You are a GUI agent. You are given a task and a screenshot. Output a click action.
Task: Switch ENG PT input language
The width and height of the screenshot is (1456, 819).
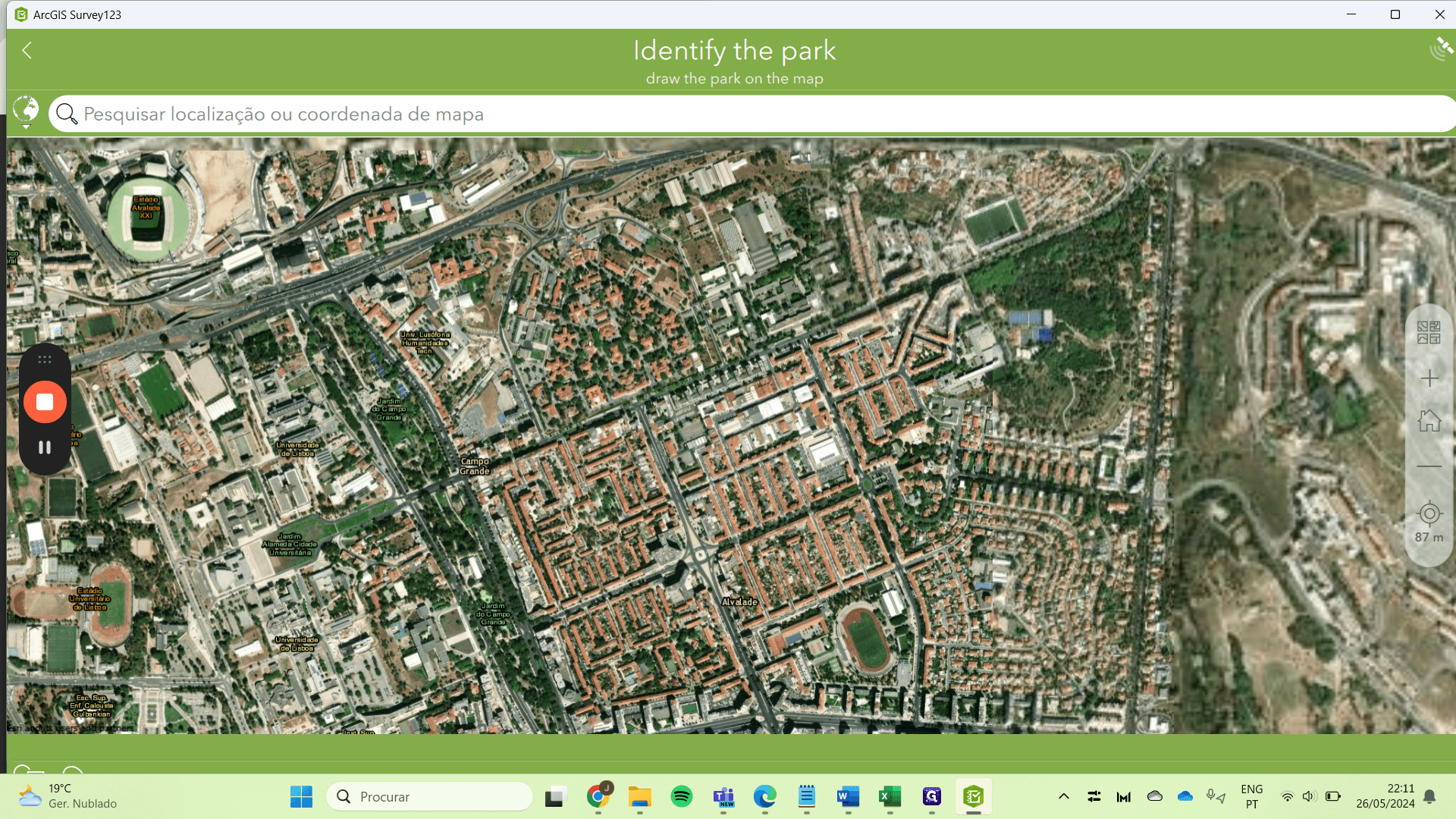point(1252,796)
